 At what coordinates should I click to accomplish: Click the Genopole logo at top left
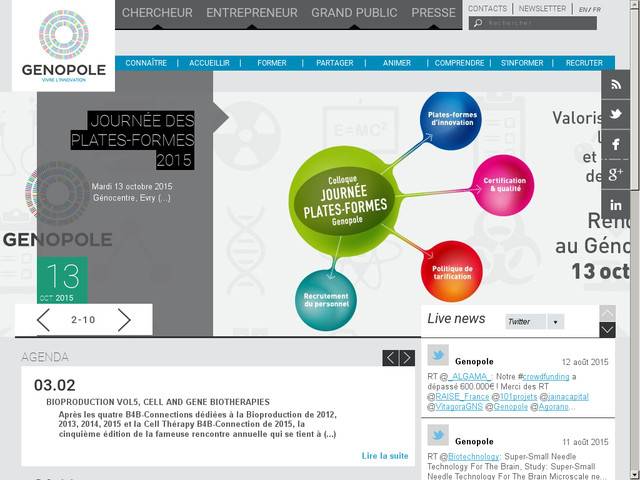[64, 46]
